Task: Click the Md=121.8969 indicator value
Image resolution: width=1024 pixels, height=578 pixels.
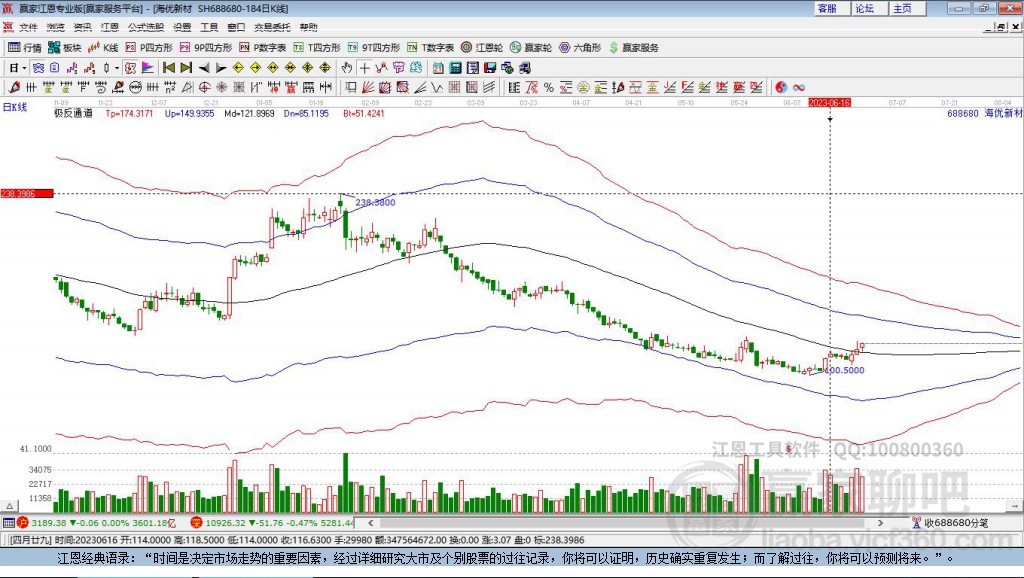Action: (x=249, y=113)
